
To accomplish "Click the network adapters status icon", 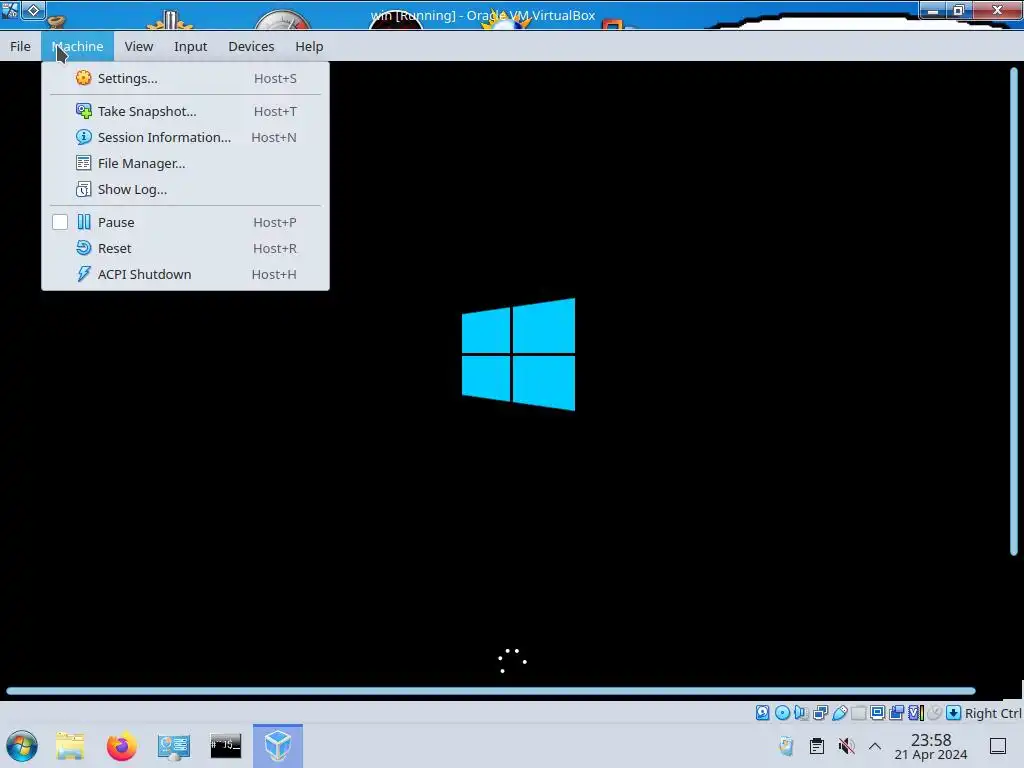I will (820, 713).
